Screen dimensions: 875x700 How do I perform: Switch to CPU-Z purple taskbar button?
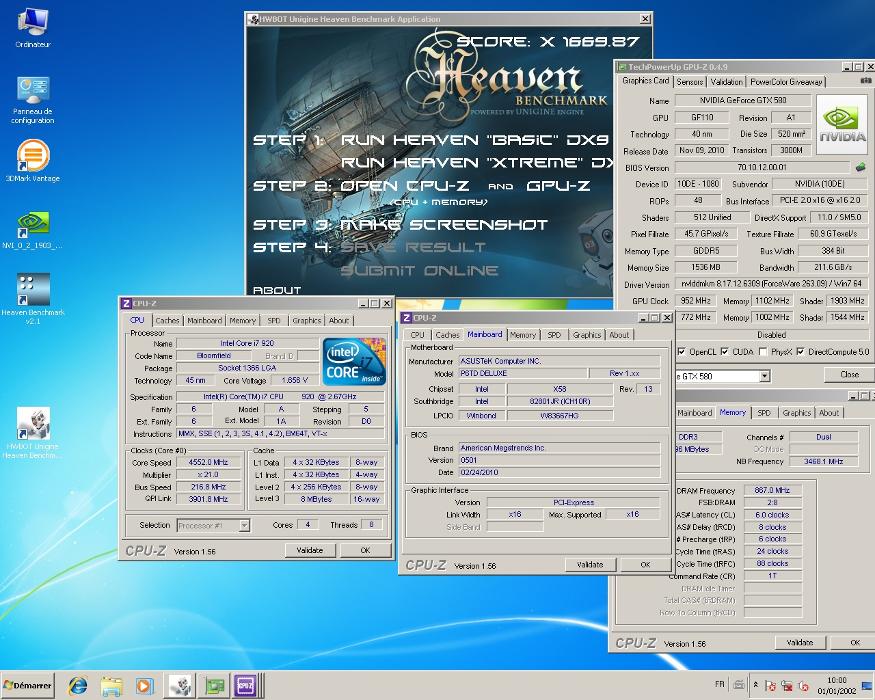[x=246, y=685]
